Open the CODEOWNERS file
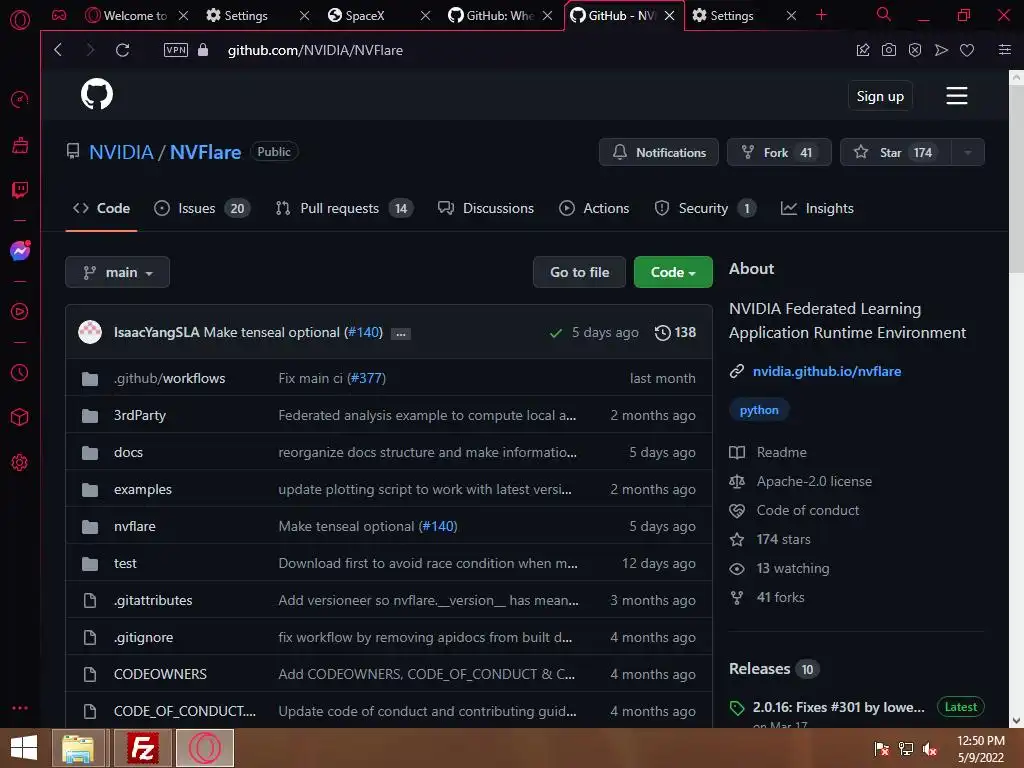 click(x=160, y=674)
